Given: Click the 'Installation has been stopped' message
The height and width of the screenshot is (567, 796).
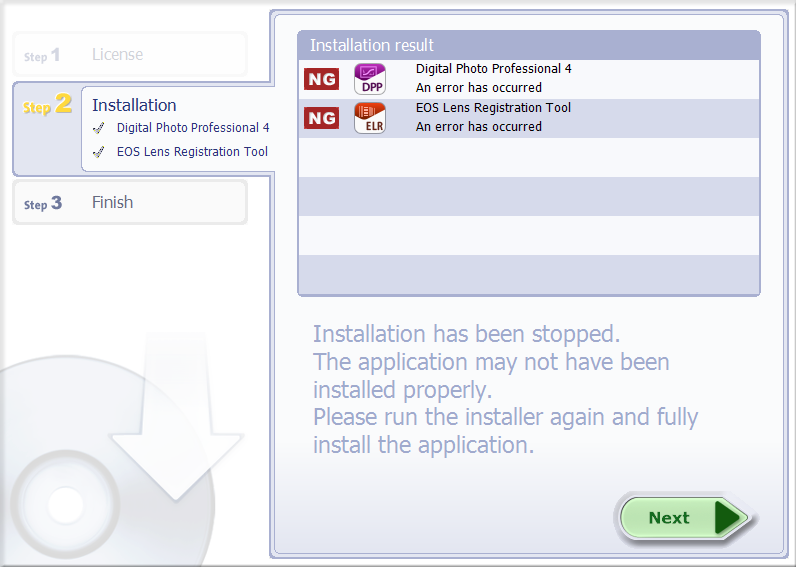Looking at the screenshot, I should click(x=466, y=334).
